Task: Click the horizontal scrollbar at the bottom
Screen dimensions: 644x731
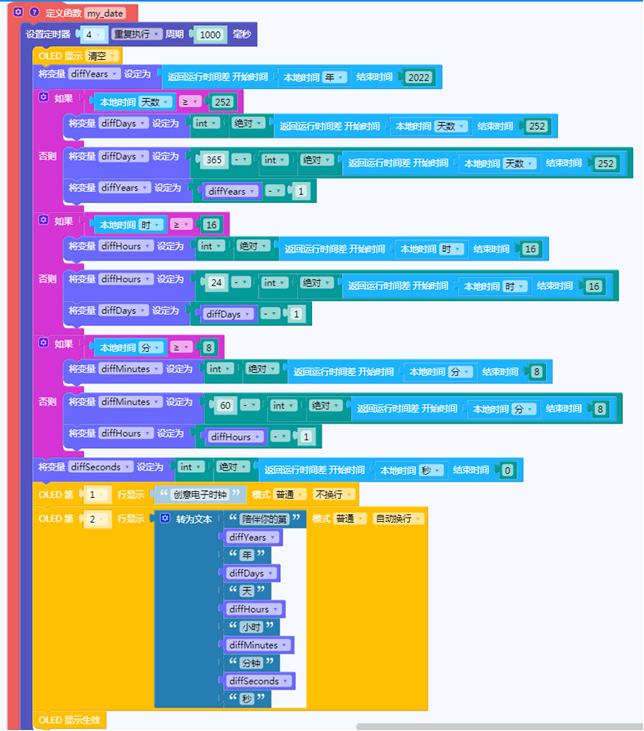Action: click(499, 726)
